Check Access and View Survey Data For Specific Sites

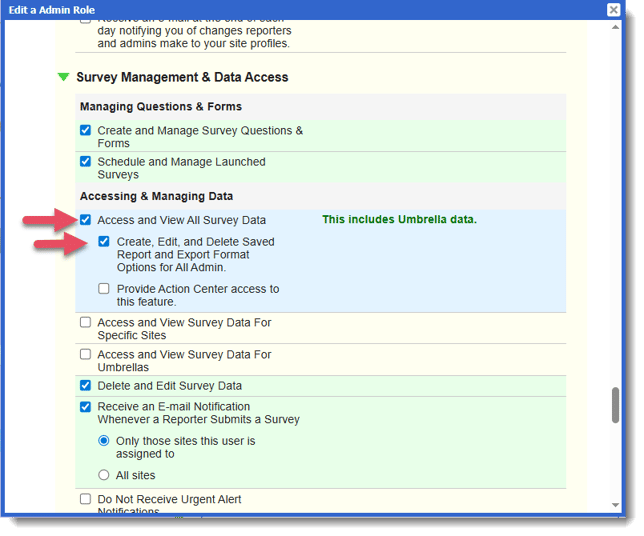(x=86, y=323)
